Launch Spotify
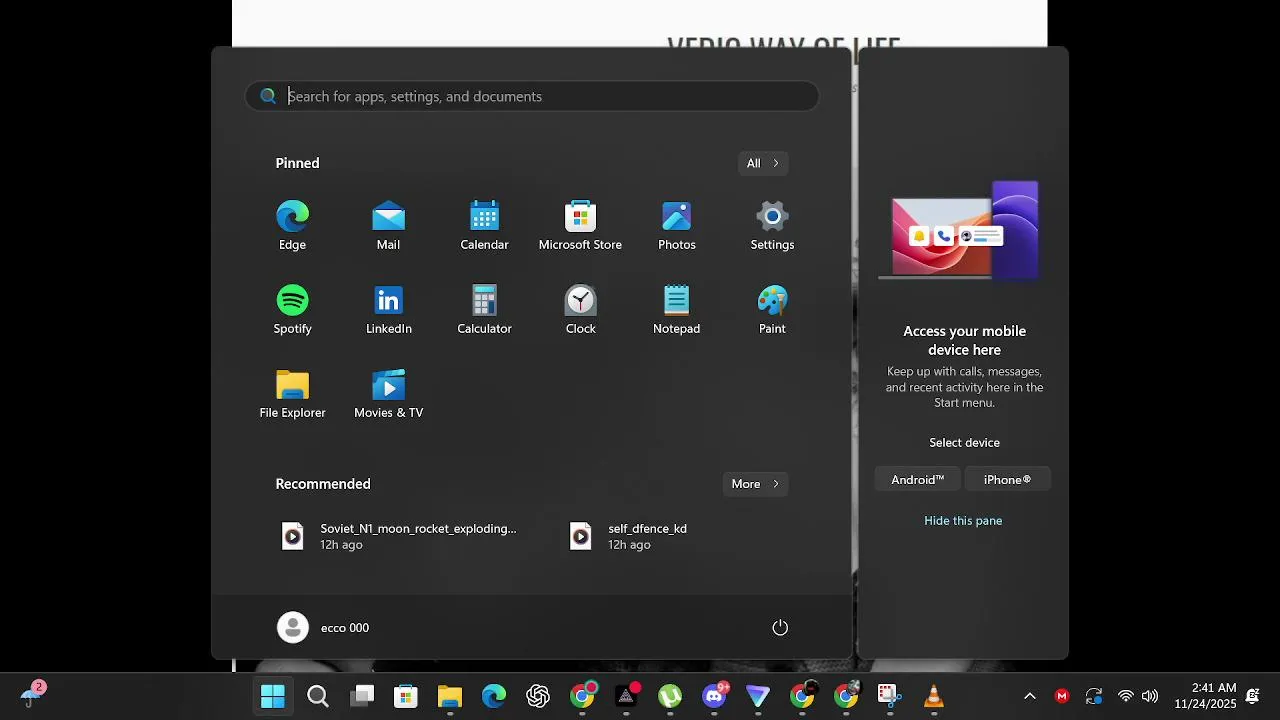 click(292, 310)
